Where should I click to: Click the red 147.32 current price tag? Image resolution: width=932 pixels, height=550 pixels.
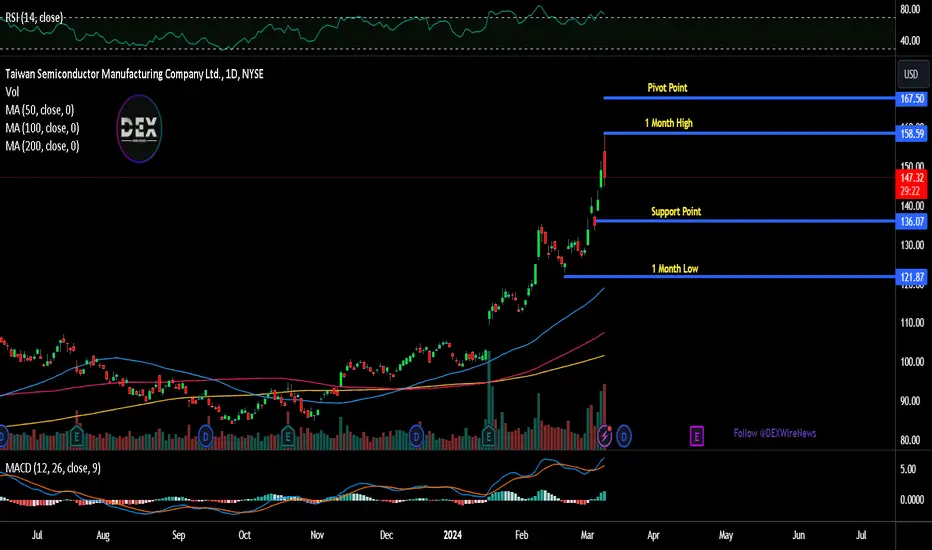pyautogui.click(x=911, y=177)
